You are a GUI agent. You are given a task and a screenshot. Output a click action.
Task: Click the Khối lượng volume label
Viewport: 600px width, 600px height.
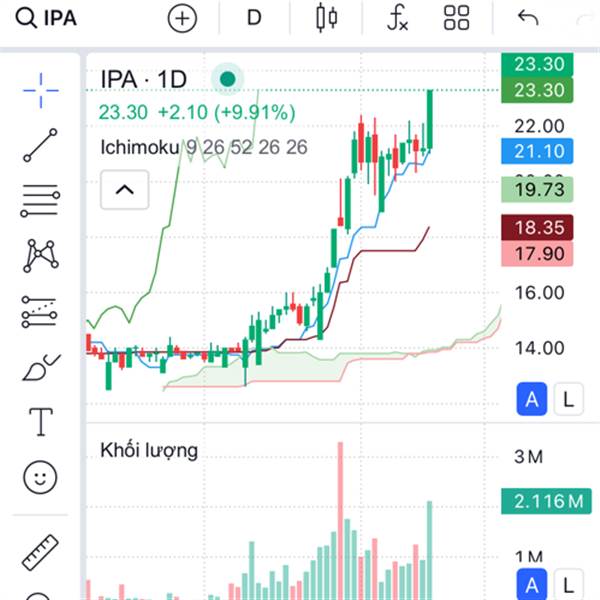(149, 450)
